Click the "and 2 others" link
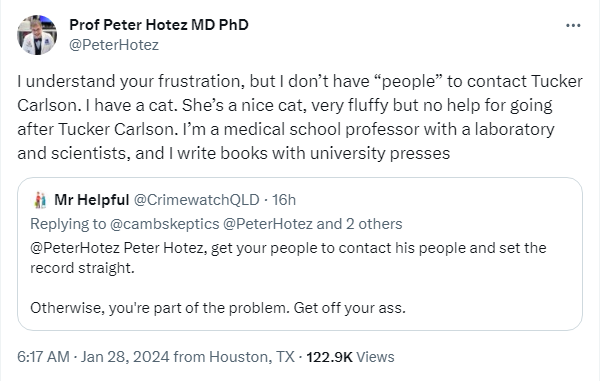 (x=359, y=224)
